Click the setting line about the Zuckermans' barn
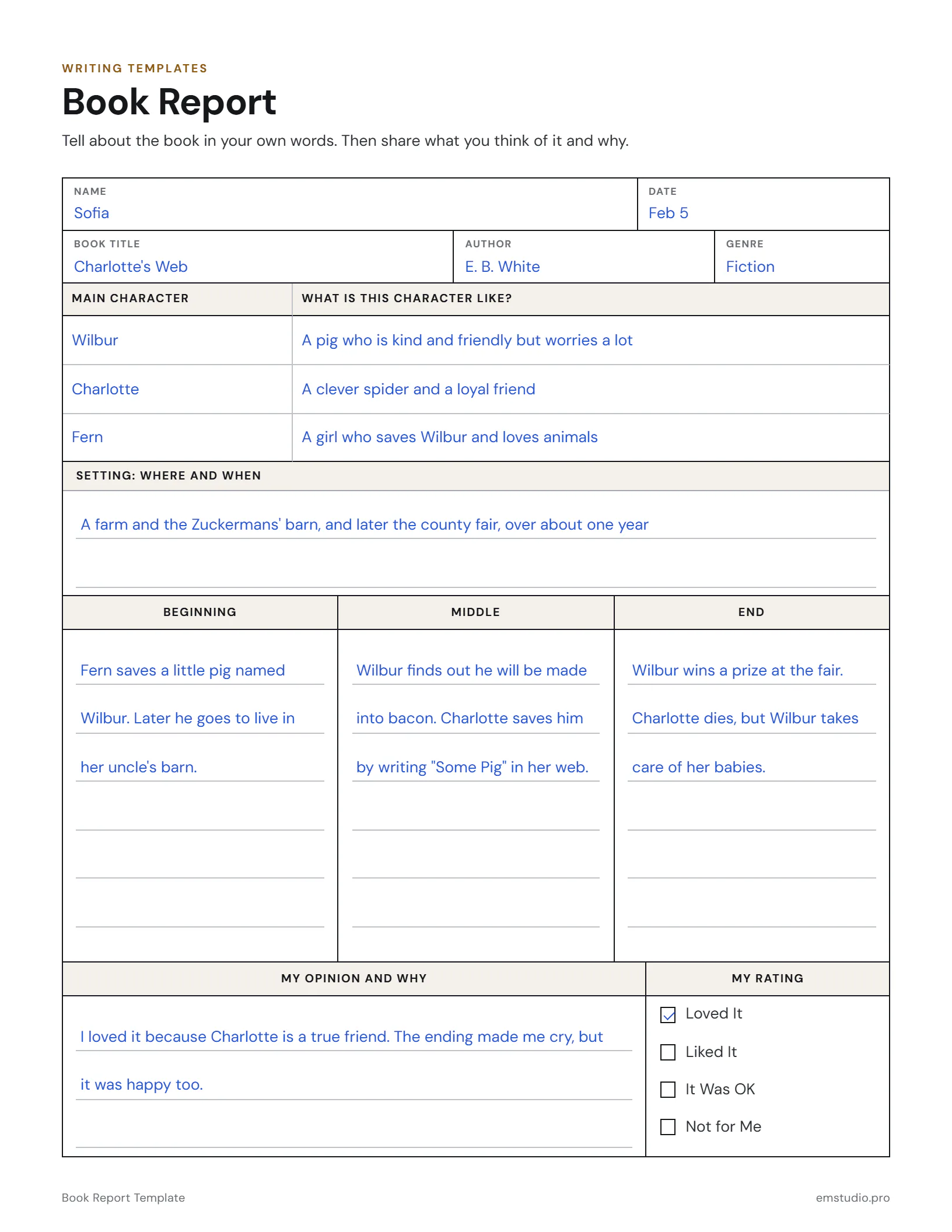The height and width of the screenshot is (1232, 952). (x=476, y=524)
